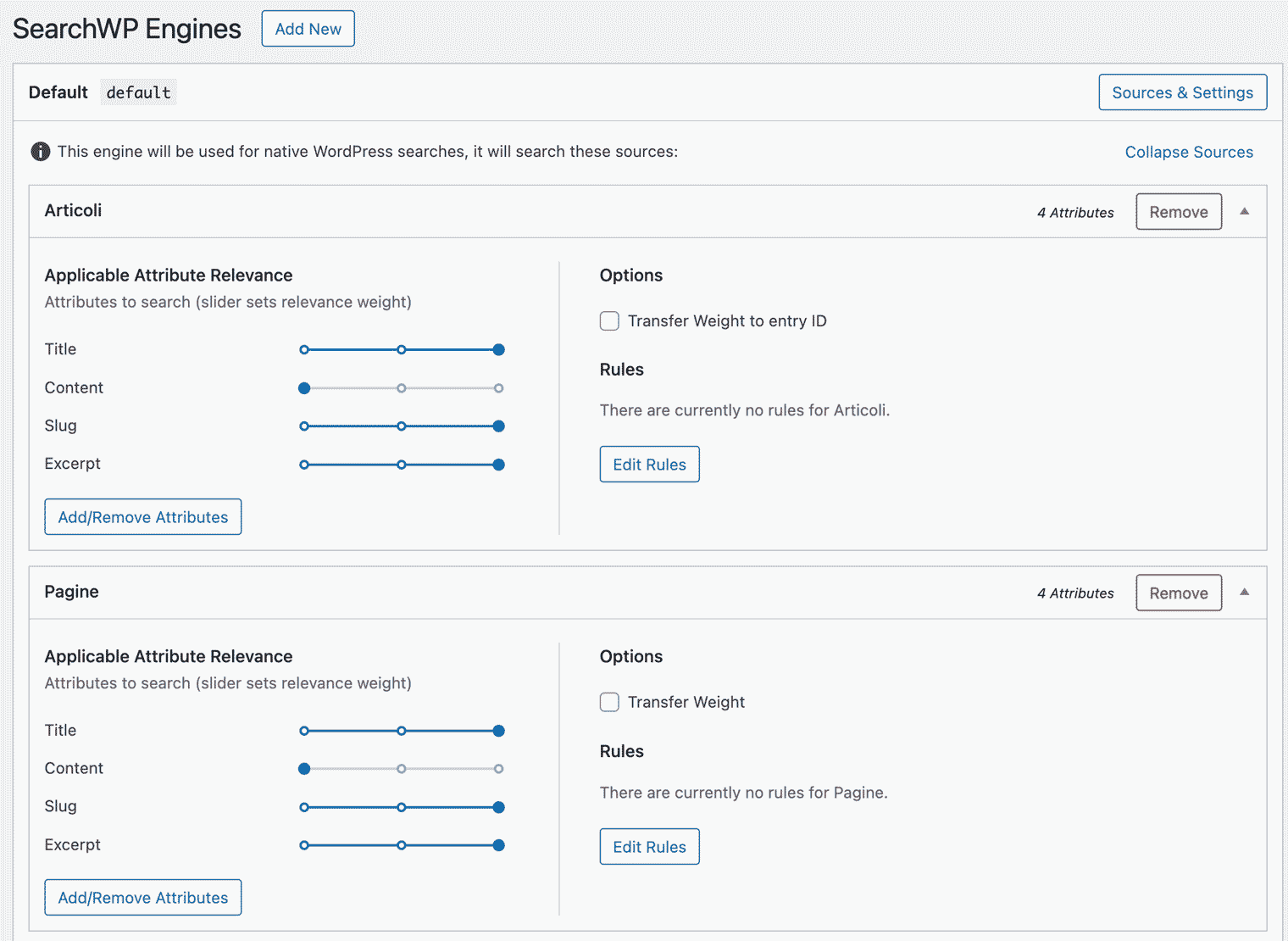The image size is (1288, 941).
Task: Click the Pagine Title slider filled handle
Action: click(x=499, y=731)
